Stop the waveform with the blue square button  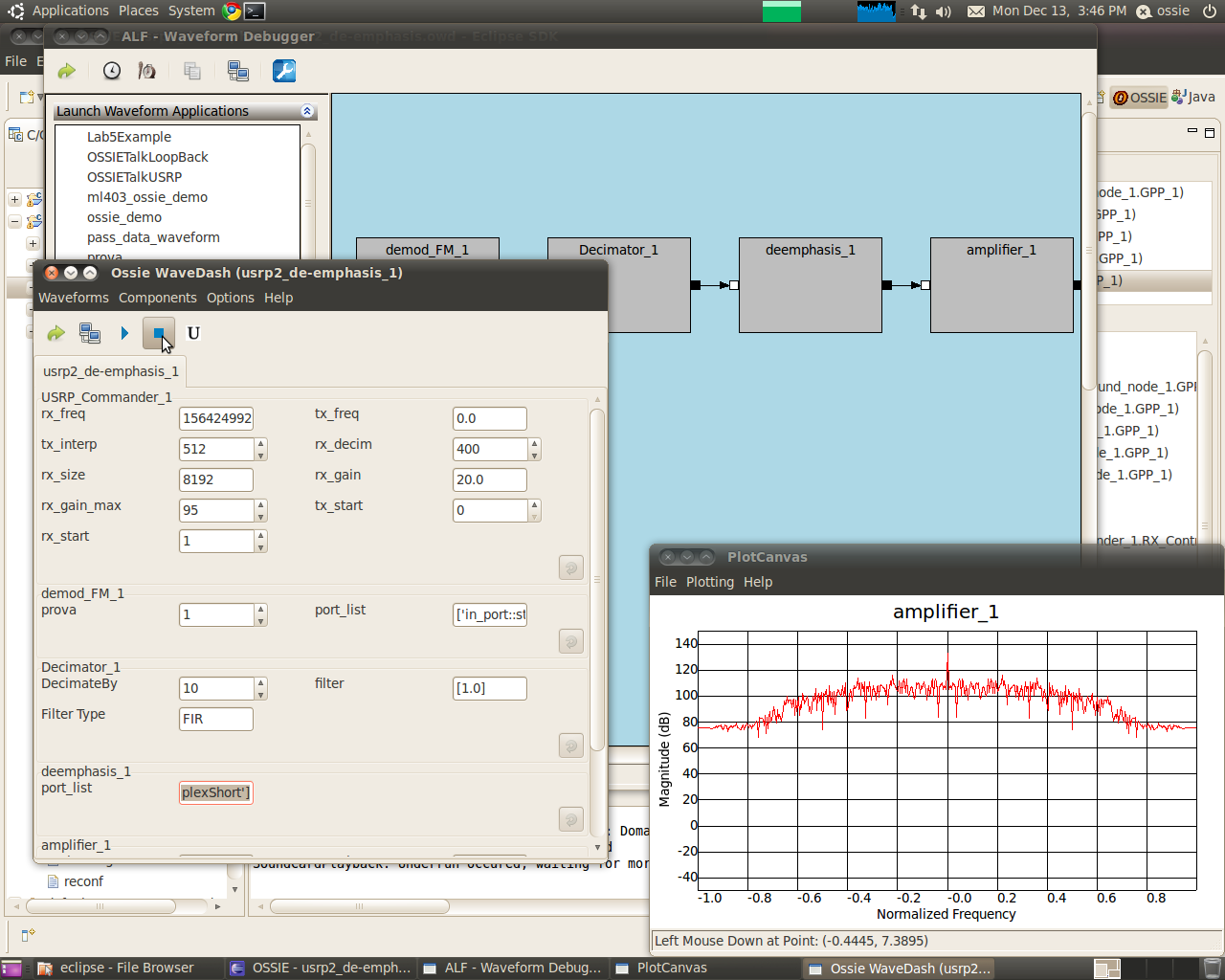tap(159, 333)
